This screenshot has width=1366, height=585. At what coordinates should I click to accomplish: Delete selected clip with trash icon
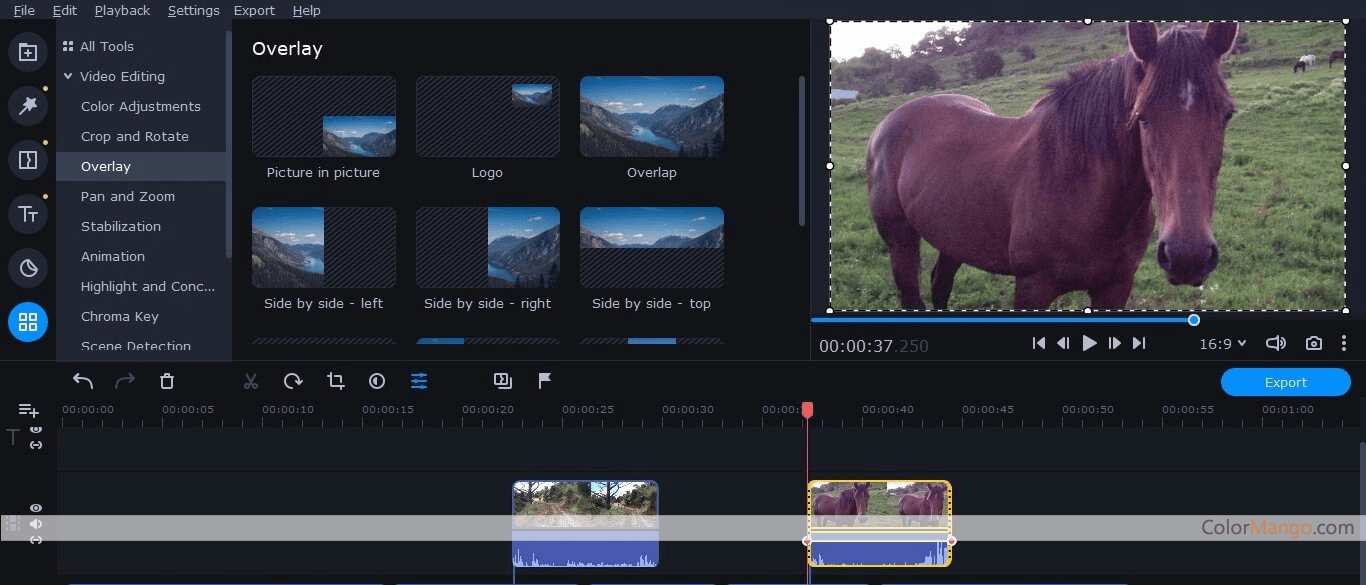pos(167,381)
